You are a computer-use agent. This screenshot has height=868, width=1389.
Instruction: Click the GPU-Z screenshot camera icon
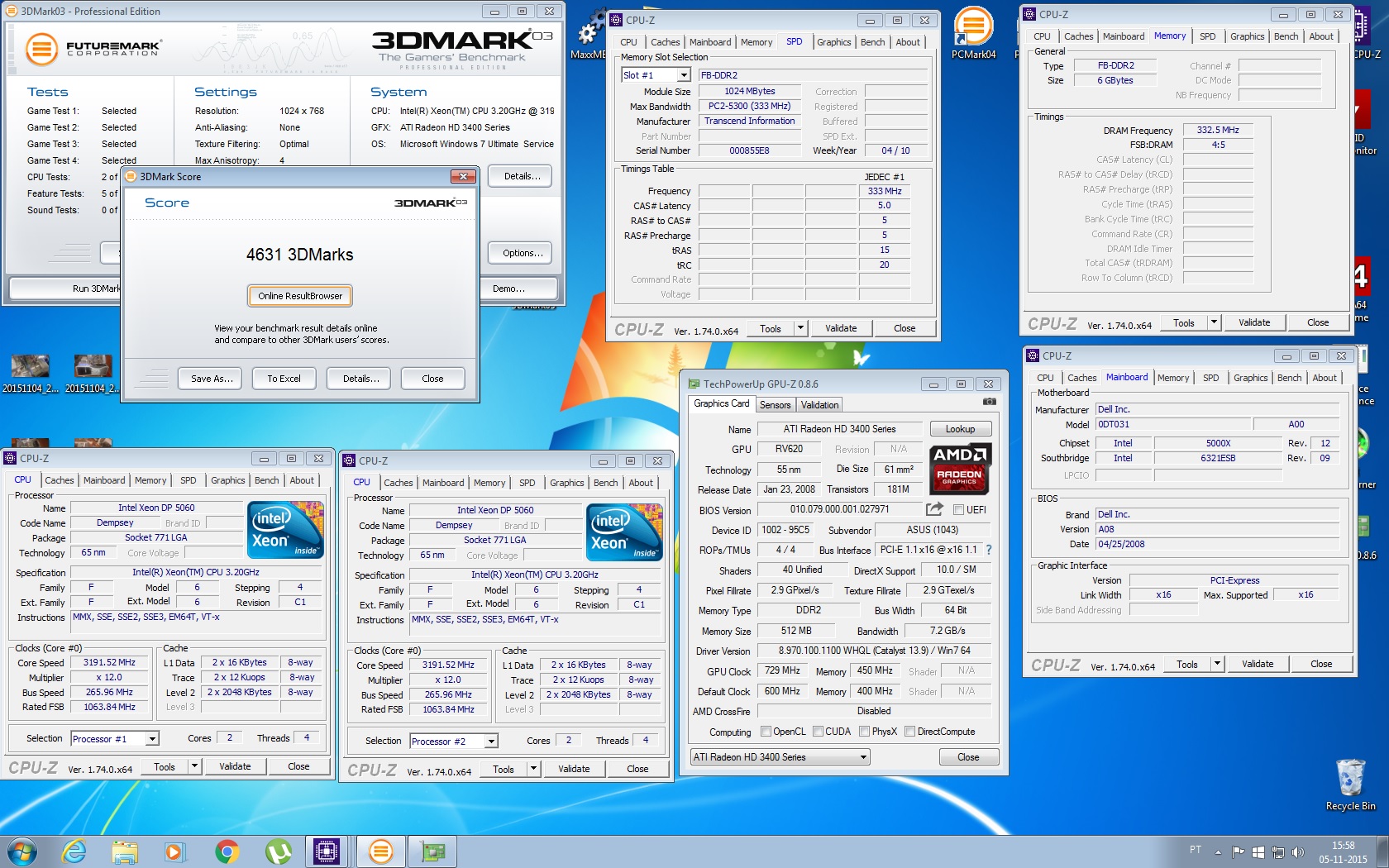click(x=989, y=402)
